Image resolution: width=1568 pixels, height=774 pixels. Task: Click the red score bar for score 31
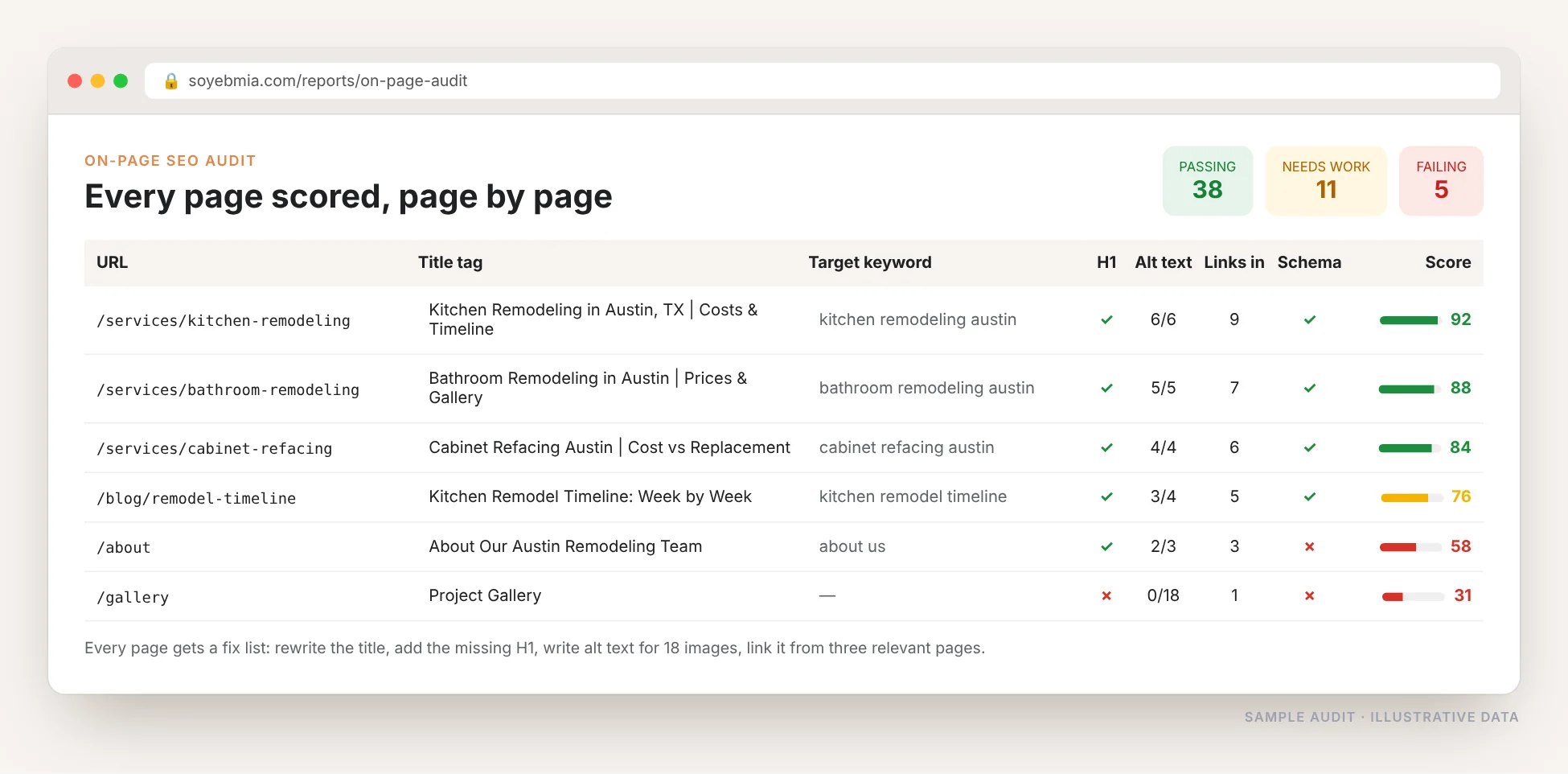pos(1413,597)
